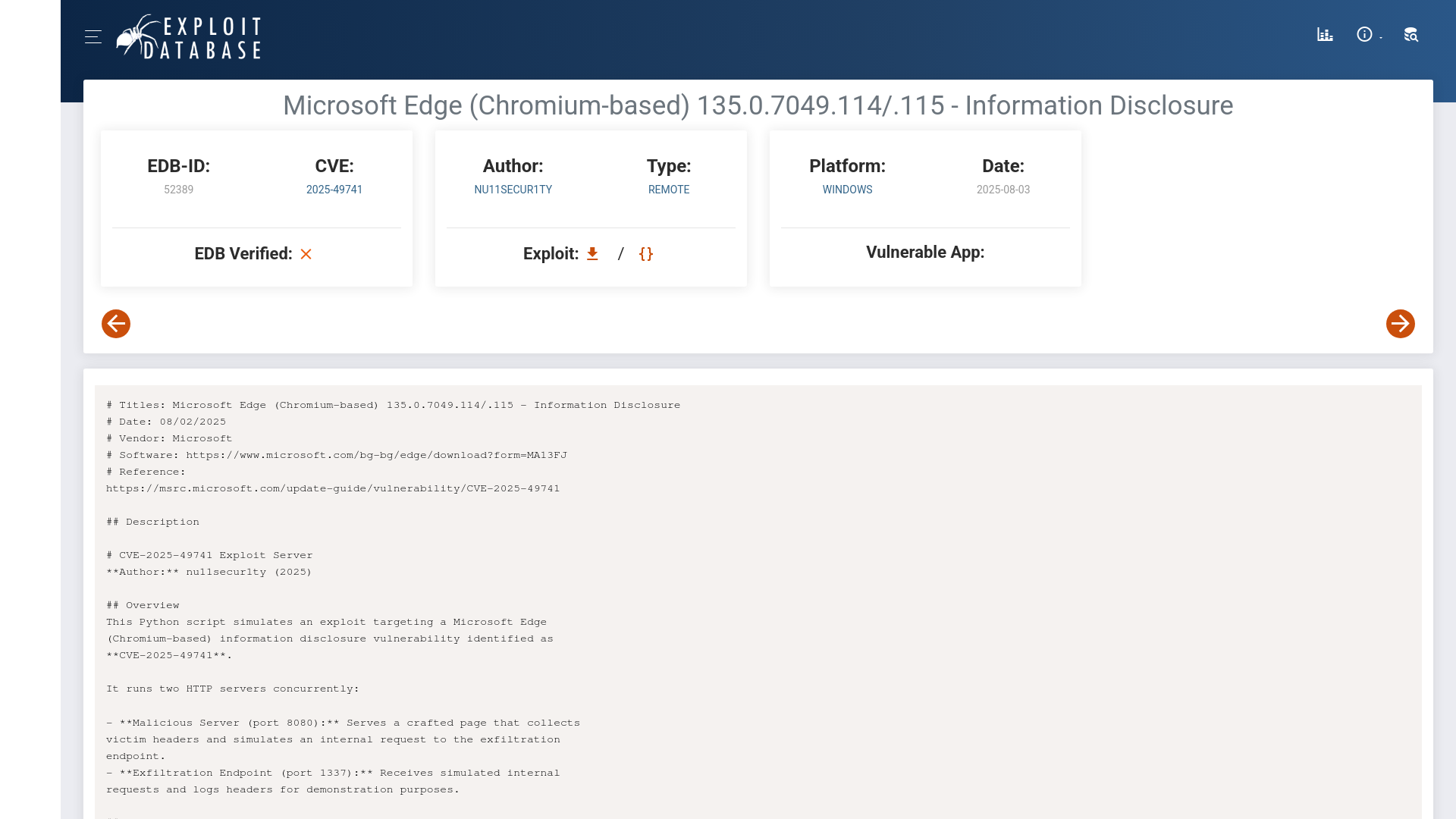Open the REMOTE type link
The width and height of the screenshot is (1456, 819).
[x=669, y=190]
